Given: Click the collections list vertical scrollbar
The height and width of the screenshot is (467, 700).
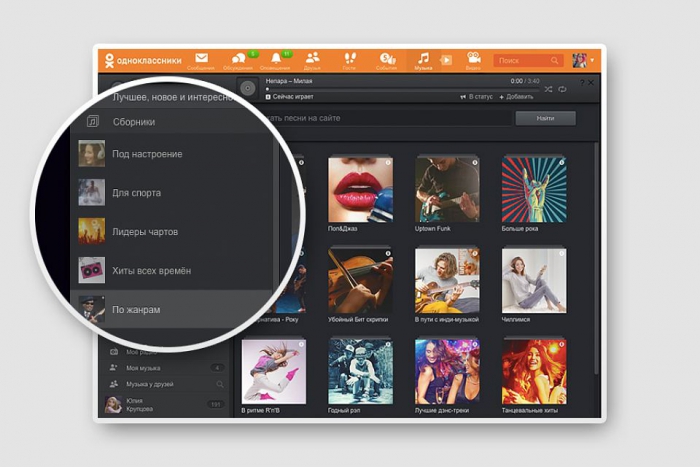Looking at the screenshot, I should point(596,258).
